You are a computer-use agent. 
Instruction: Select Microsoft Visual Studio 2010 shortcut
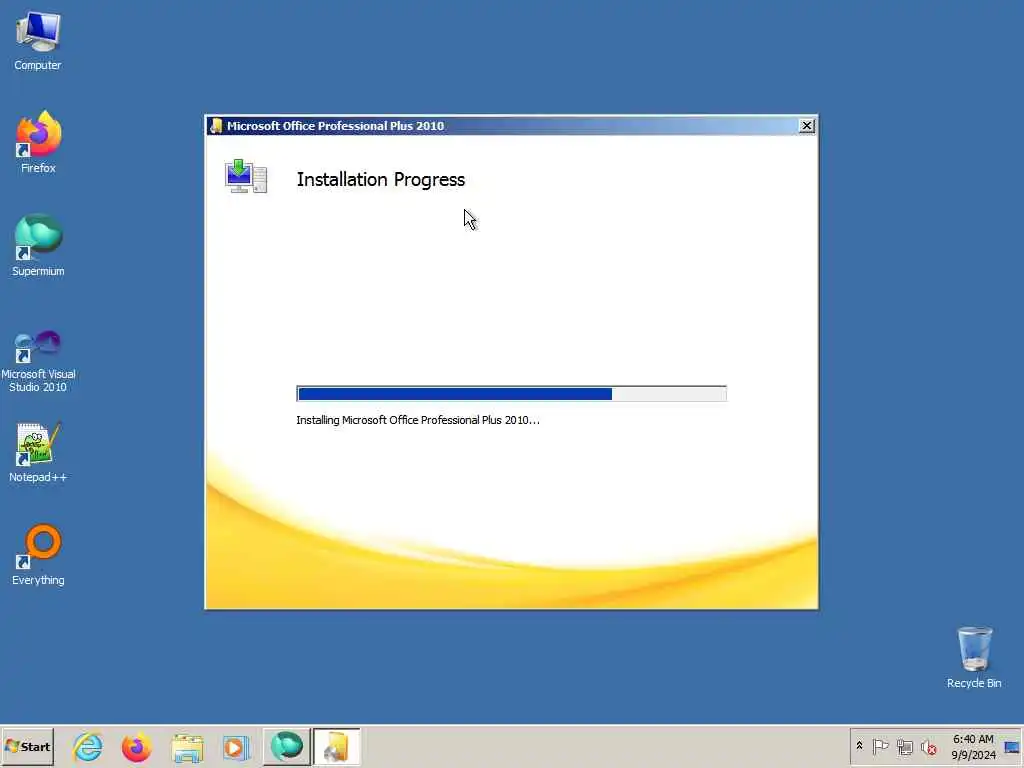pyautogui.click(x=38, y=361)
